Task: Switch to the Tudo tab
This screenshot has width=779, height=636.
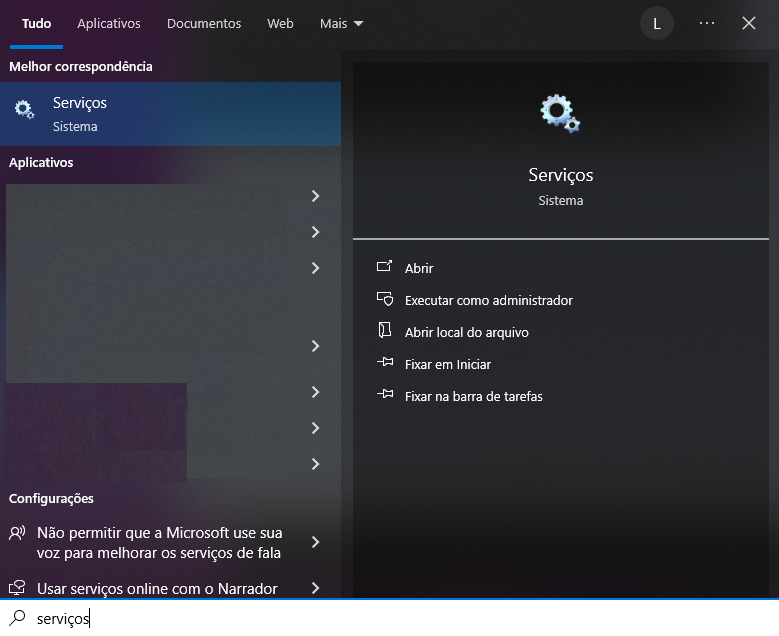Action: coord(36,23)
